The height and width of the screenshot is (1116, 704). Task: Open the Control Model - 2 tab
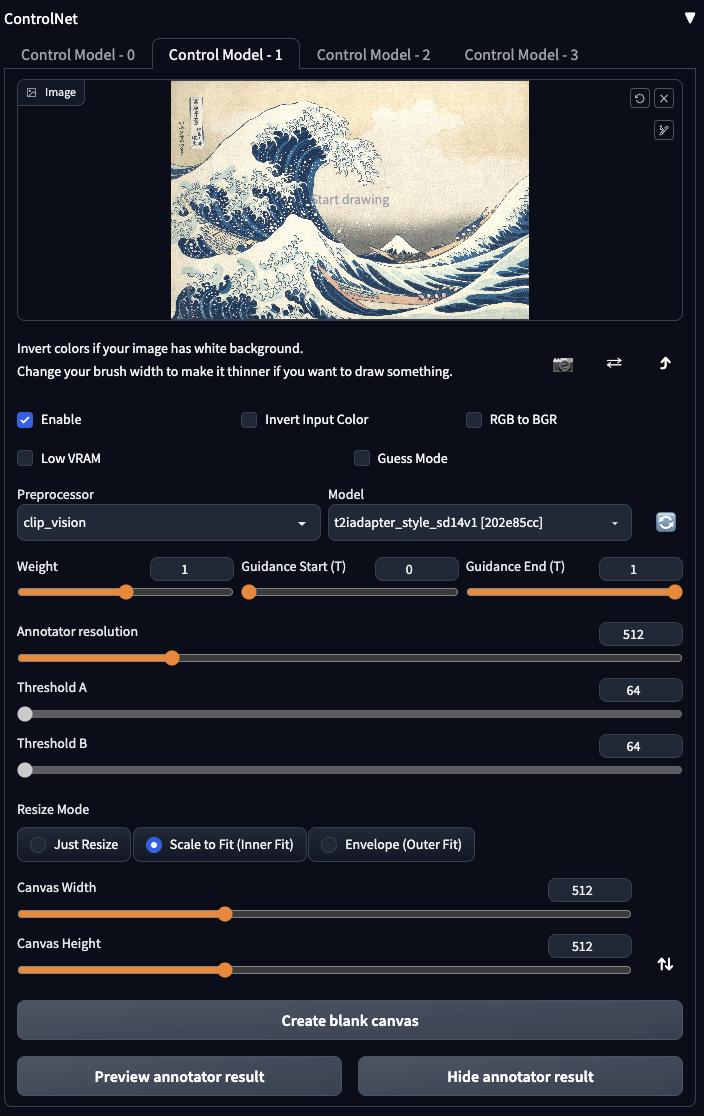coord(373,55)
